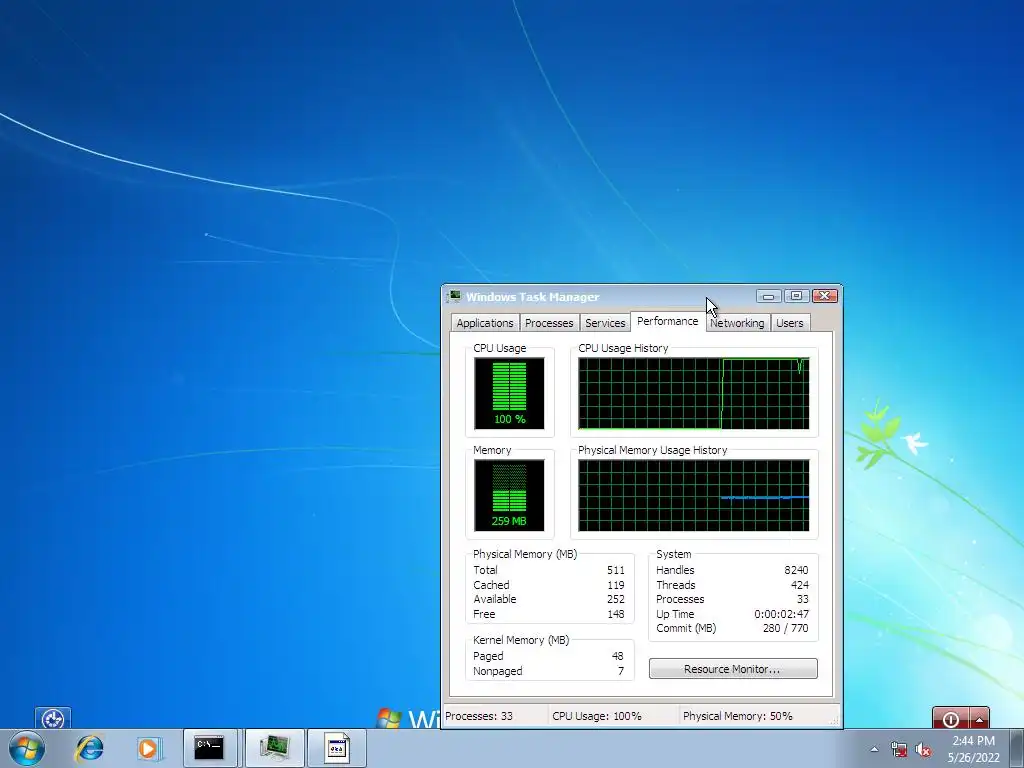Click the 'Available' value 252

point(615,599)
